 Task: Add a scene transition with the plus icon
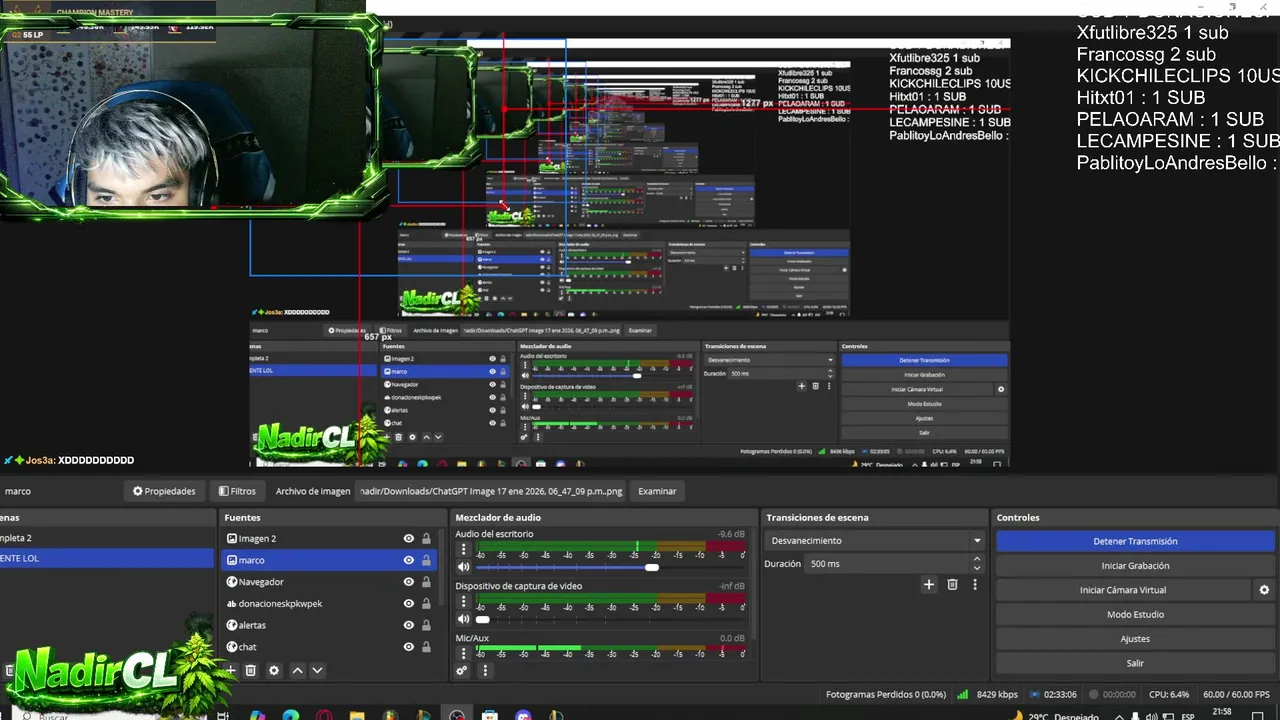coord(929,584)
